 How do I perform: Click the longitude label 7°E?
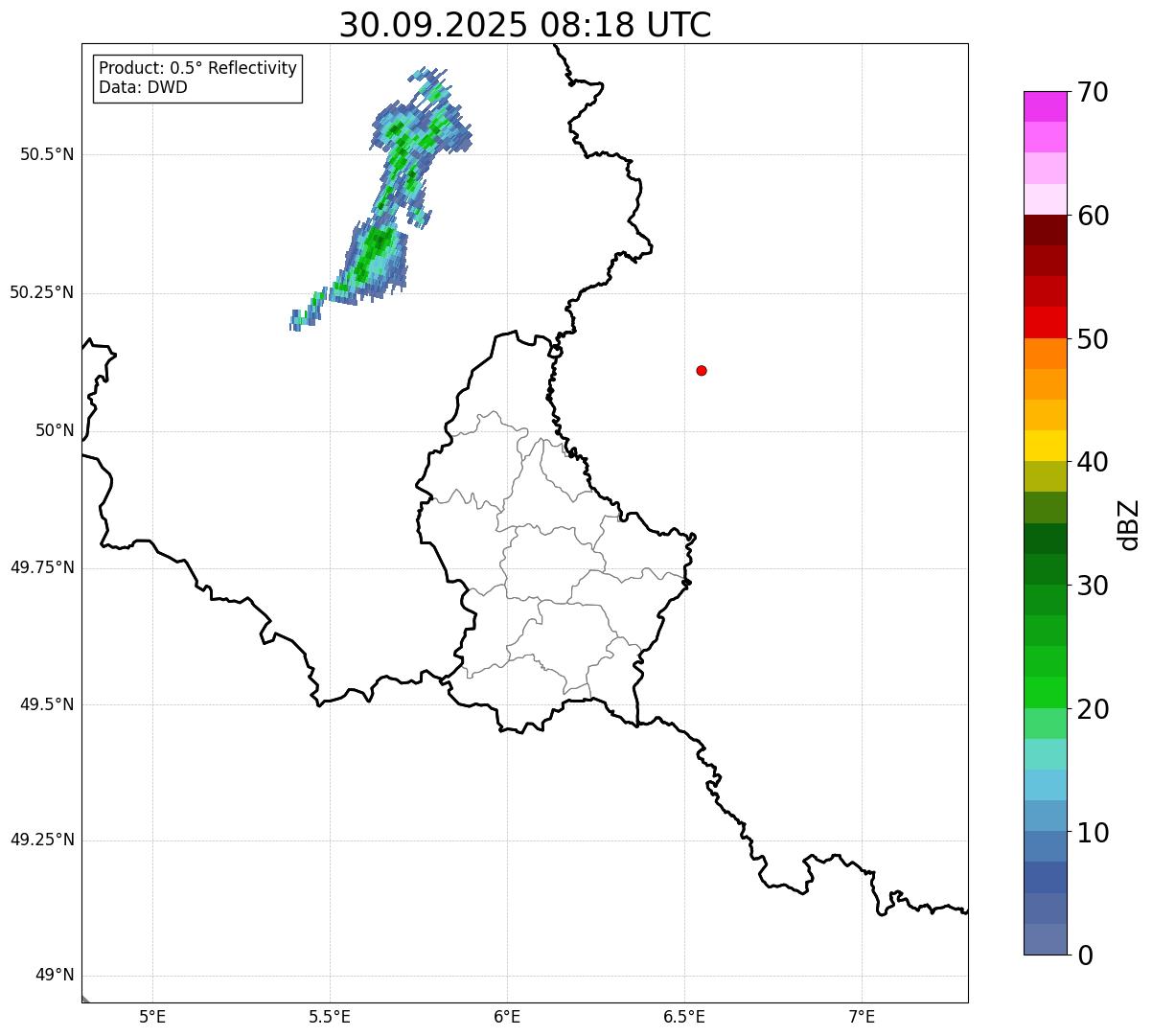(x=862, y=1016)
